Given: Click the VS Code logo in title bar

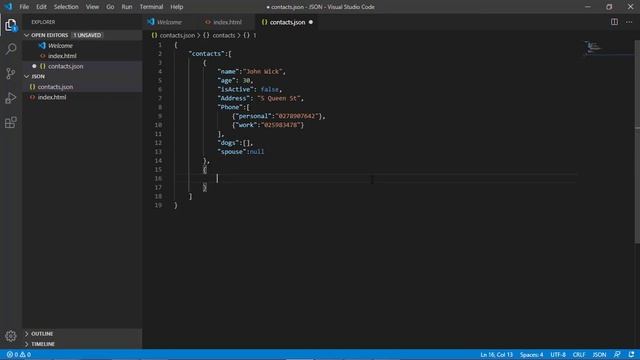Looking at the screenshot, I should (x=8, y=7).
